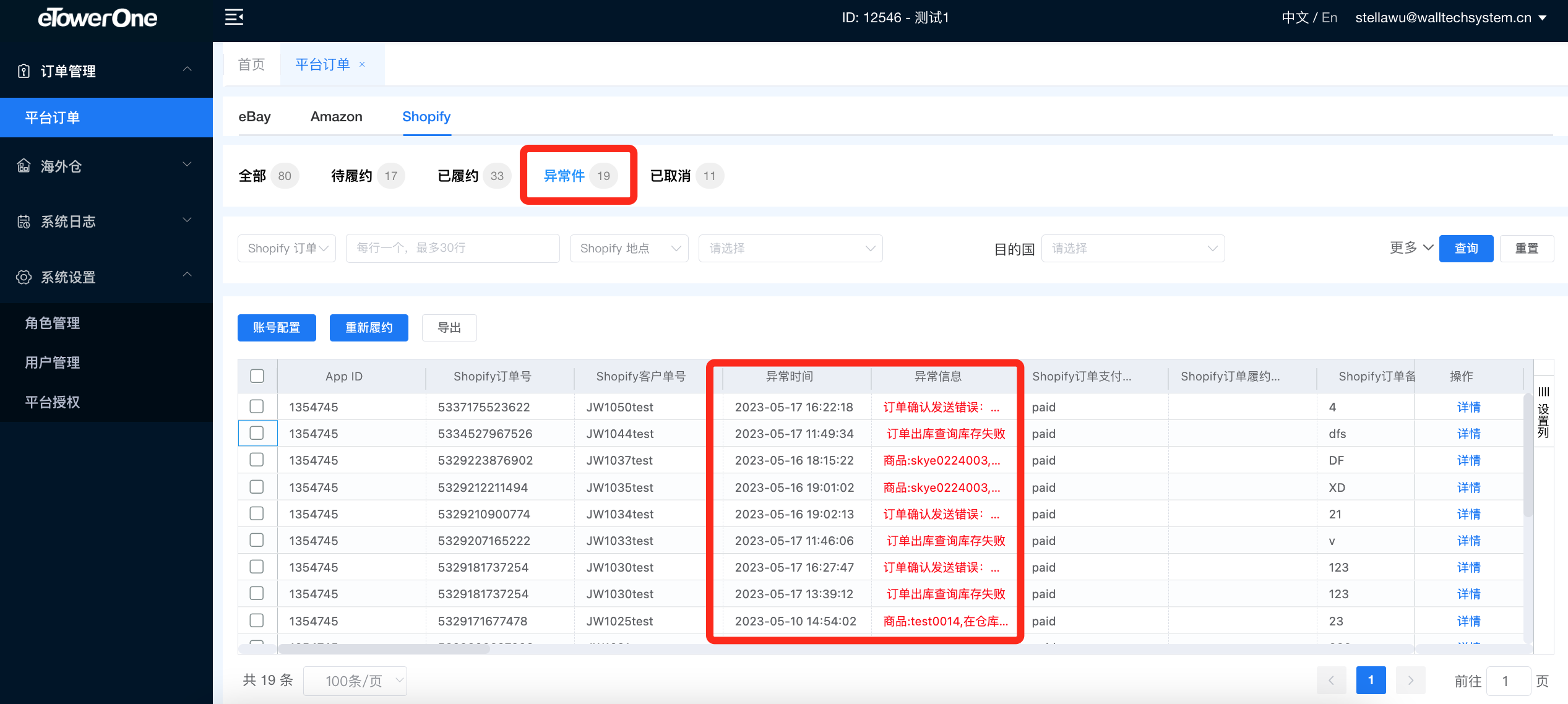Open the 100条/页 page size dropdown
The image size is (1568, 704).
click(x=355, y=680)
